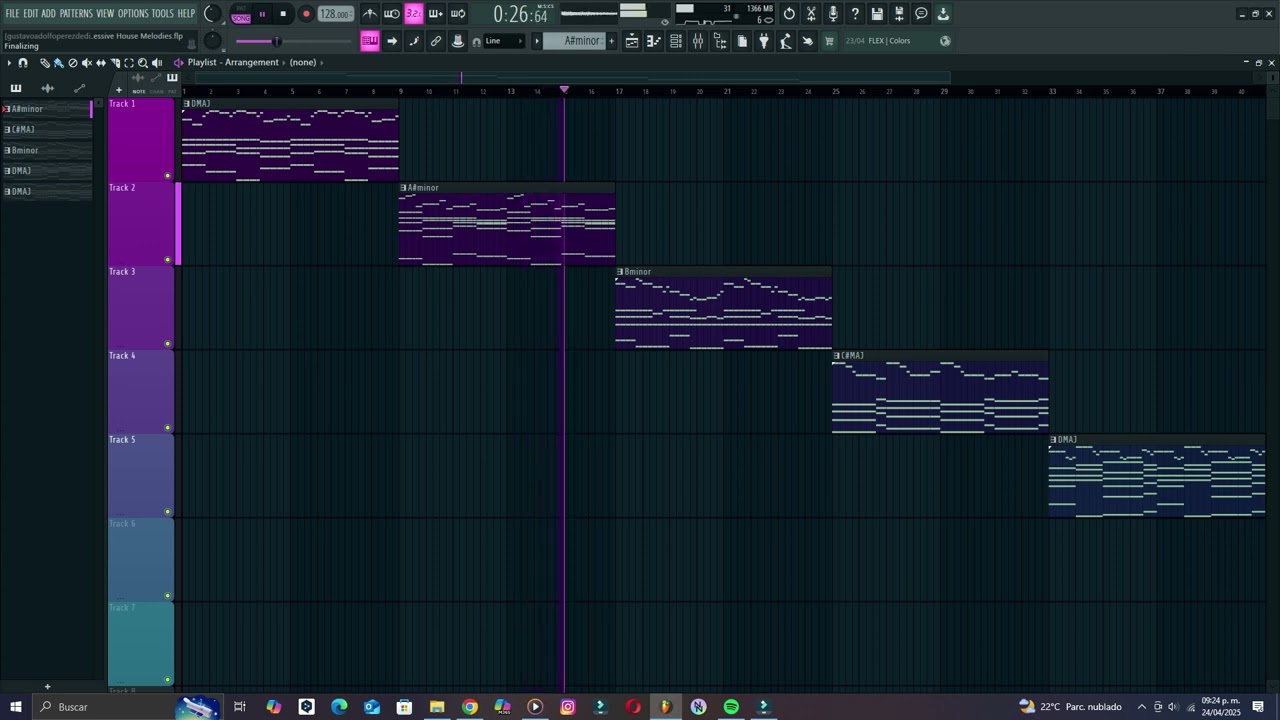Enable wait for input before playing
The height and width of the screenshot is (720, 1280).
392,14
